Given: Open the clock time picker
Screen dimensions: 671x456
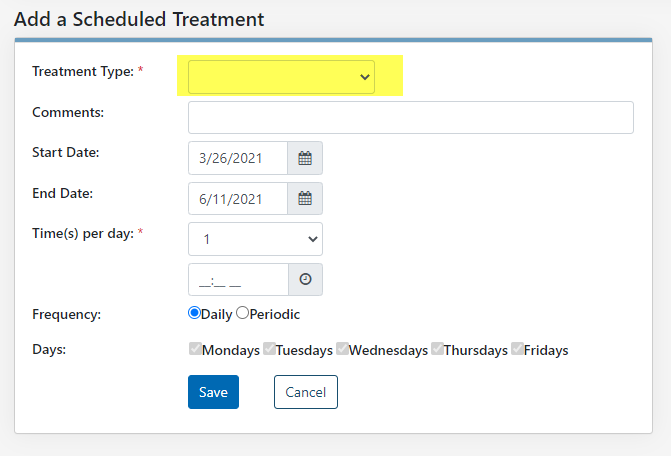Looking at the screenshot, I should 305,279.
